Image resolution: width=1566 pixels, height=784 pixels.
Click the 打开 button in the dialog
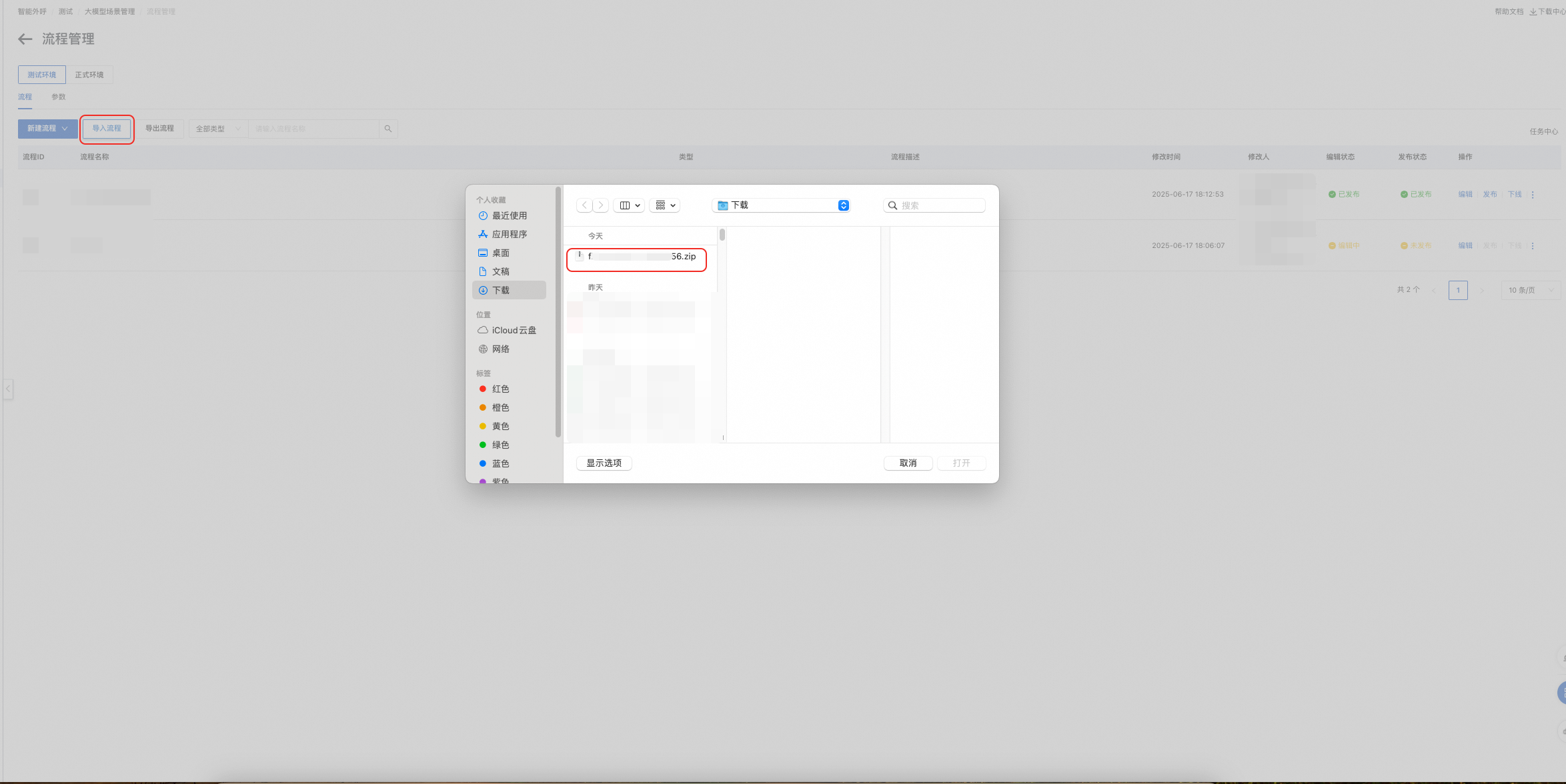961,463
